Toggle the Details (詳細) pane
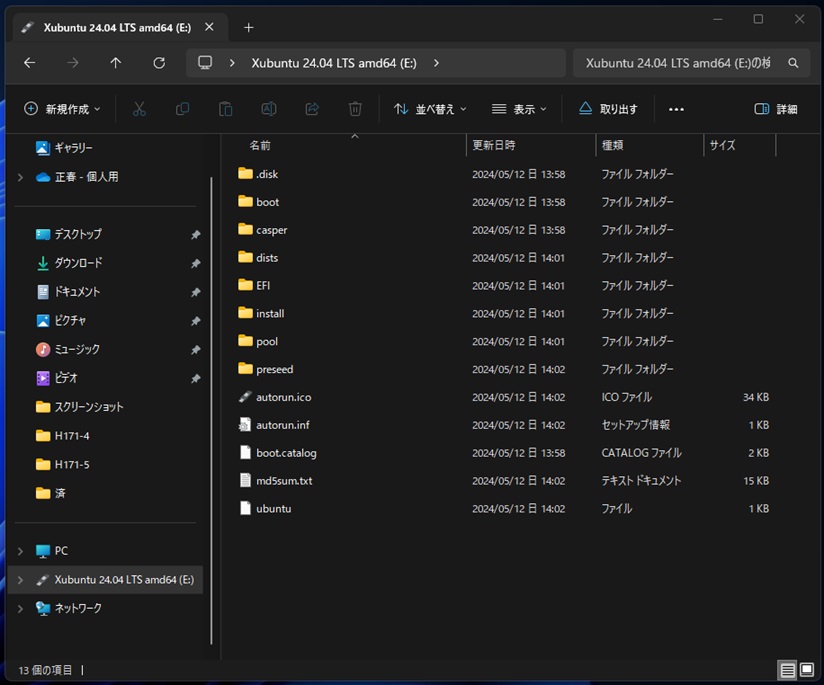This screenshot has width=824, height=685. point(776,109)
